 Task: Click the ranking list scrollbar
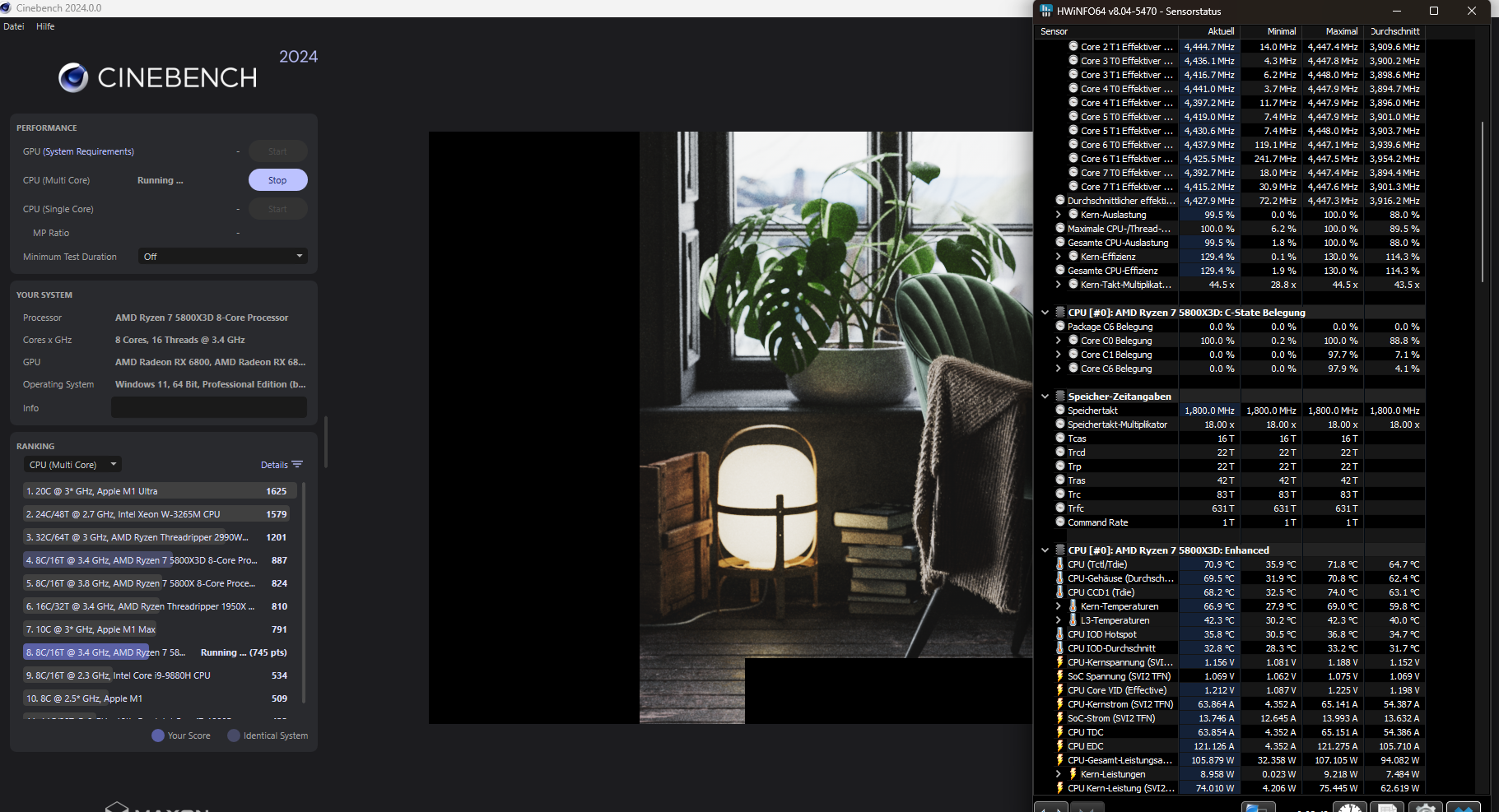(x=304, y=592)
